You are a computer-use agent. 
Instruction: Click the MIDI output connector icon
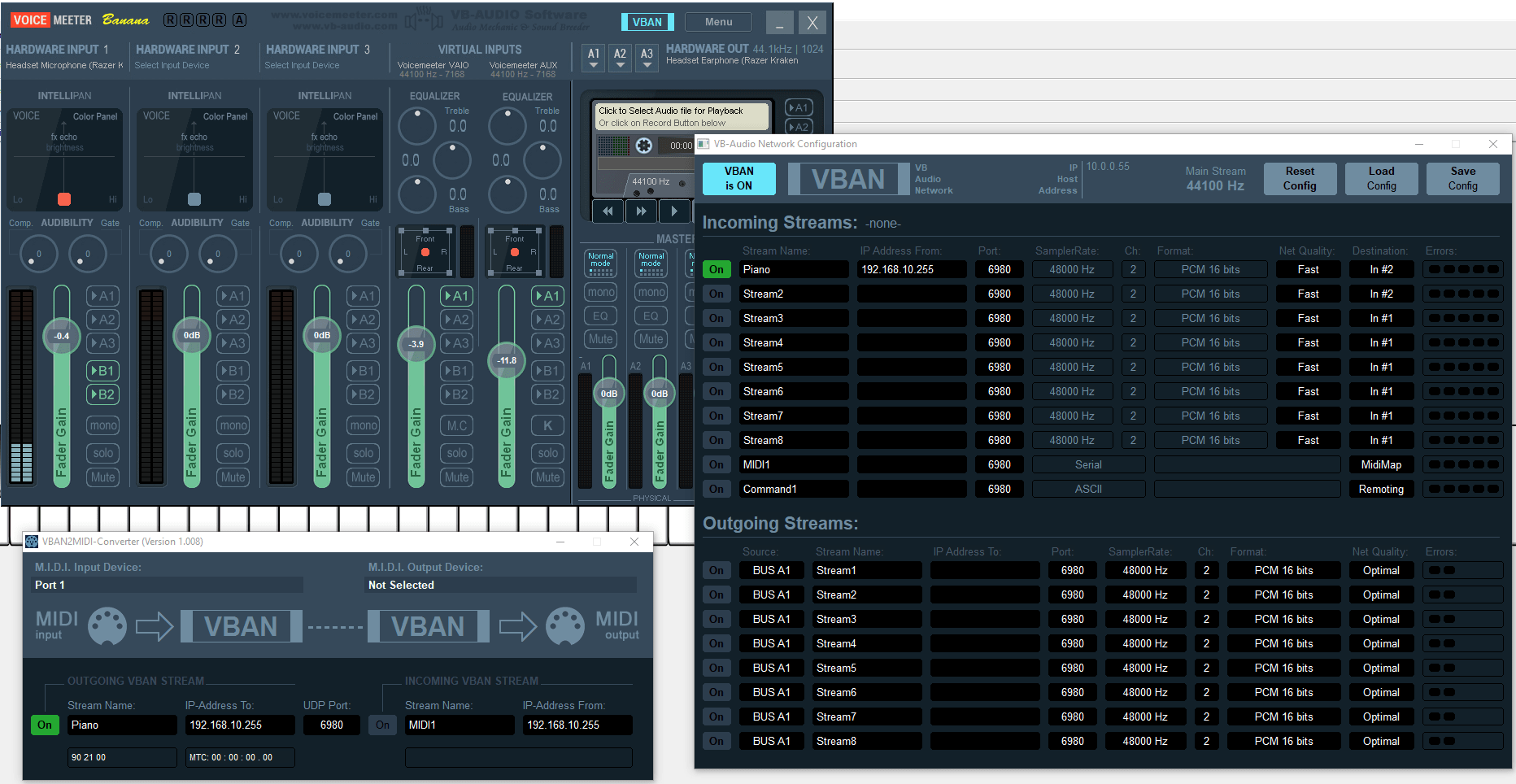click(565, 626)
